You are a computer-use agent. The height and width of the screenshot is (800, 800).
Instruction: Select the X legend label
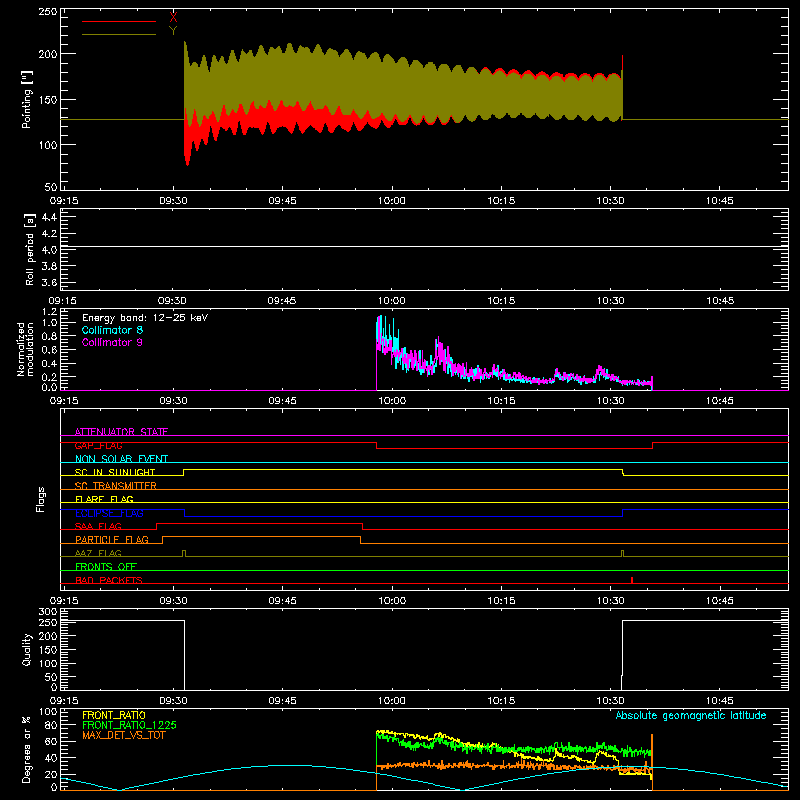[x=173, y=18]
